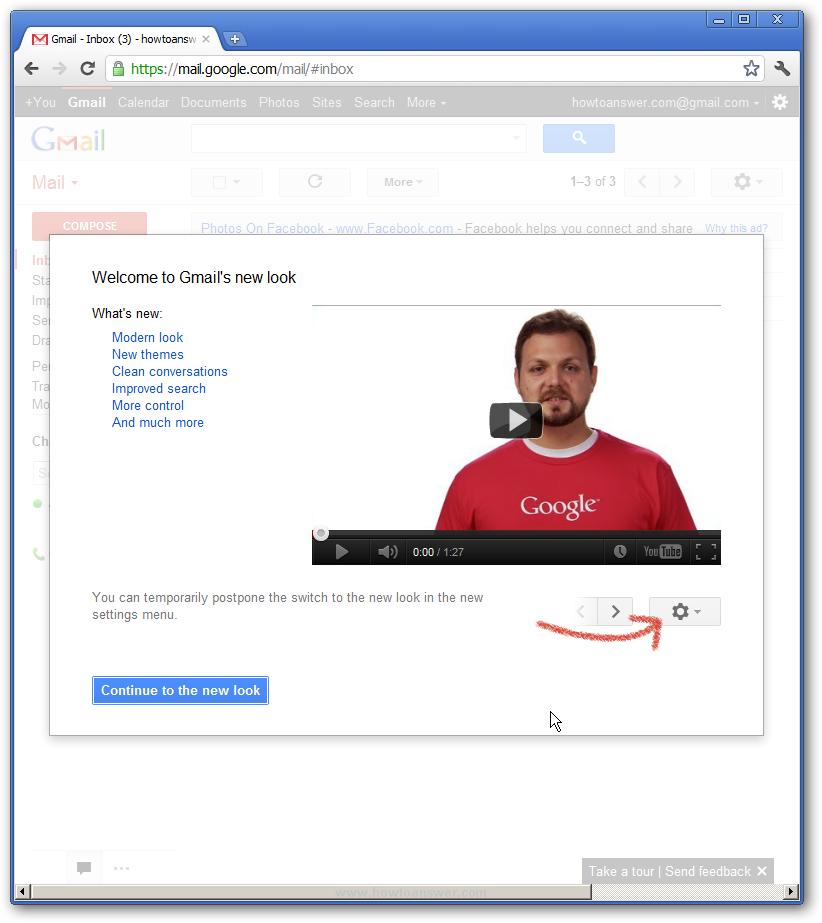Click the browser forward arrow
822x923 pixels.
[x=59, y=69]
